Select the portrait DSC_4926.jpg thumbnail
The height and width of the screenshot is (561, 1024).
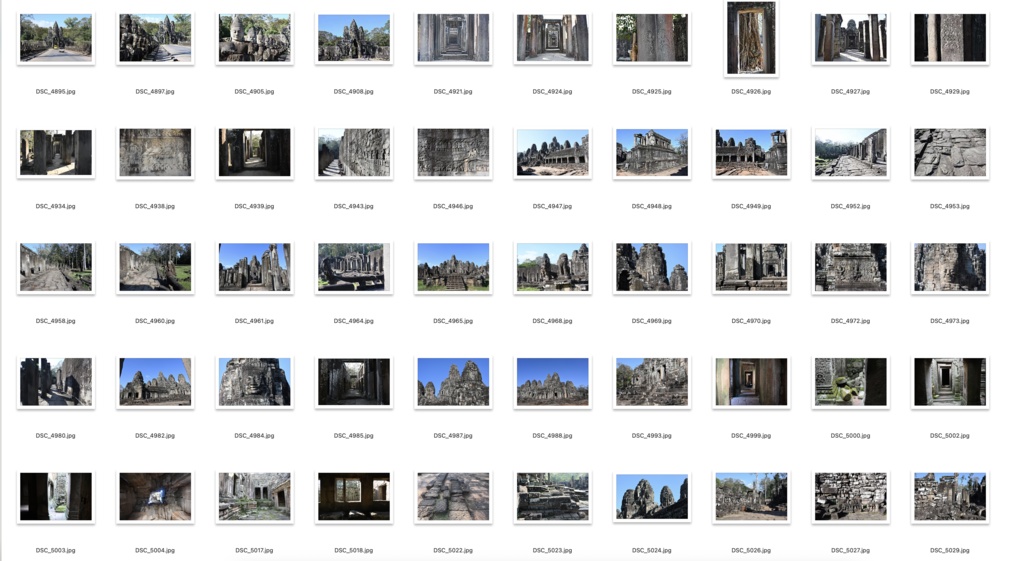point(751,38)
